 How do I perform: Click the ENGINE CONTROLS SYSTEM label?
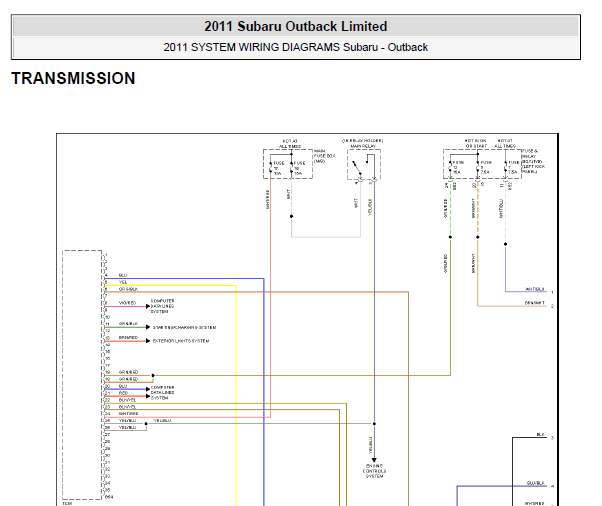(374, 471)
